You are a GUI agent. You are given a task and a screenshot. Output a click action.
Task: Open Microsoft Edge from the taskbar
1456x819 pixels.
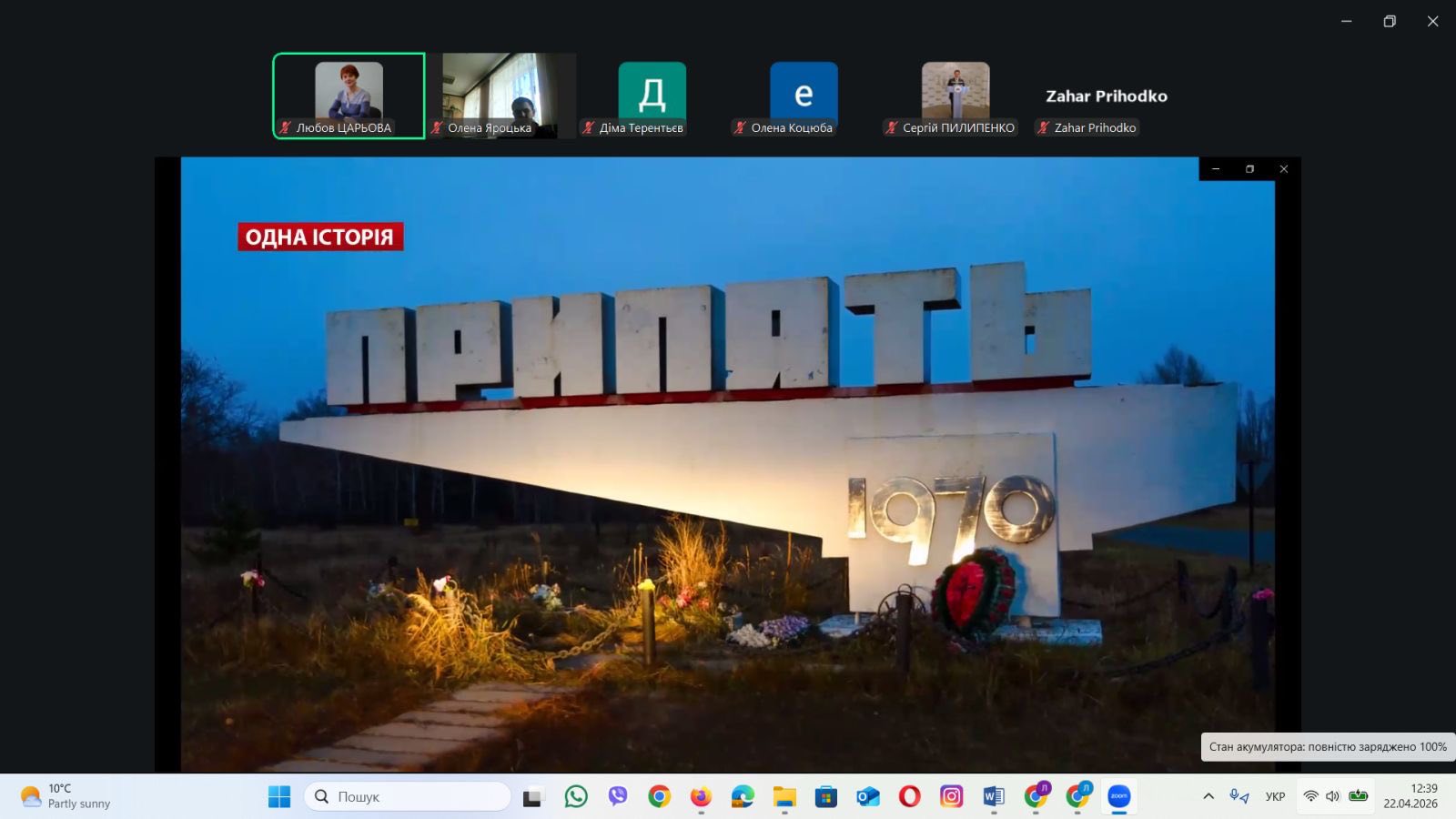click(x=743, y=797)
